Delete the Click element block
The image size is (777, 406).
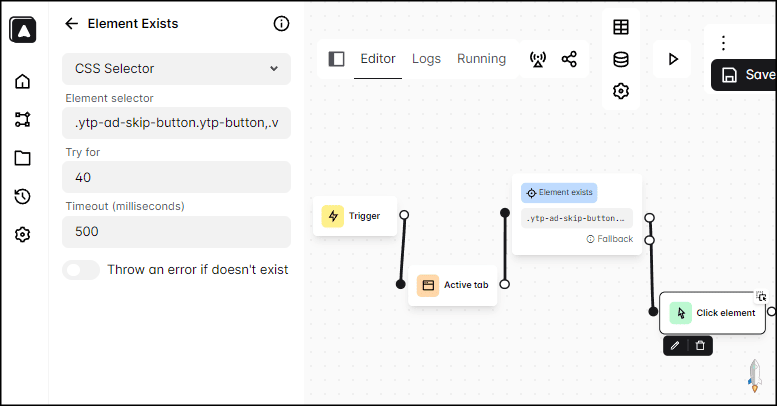700,345
